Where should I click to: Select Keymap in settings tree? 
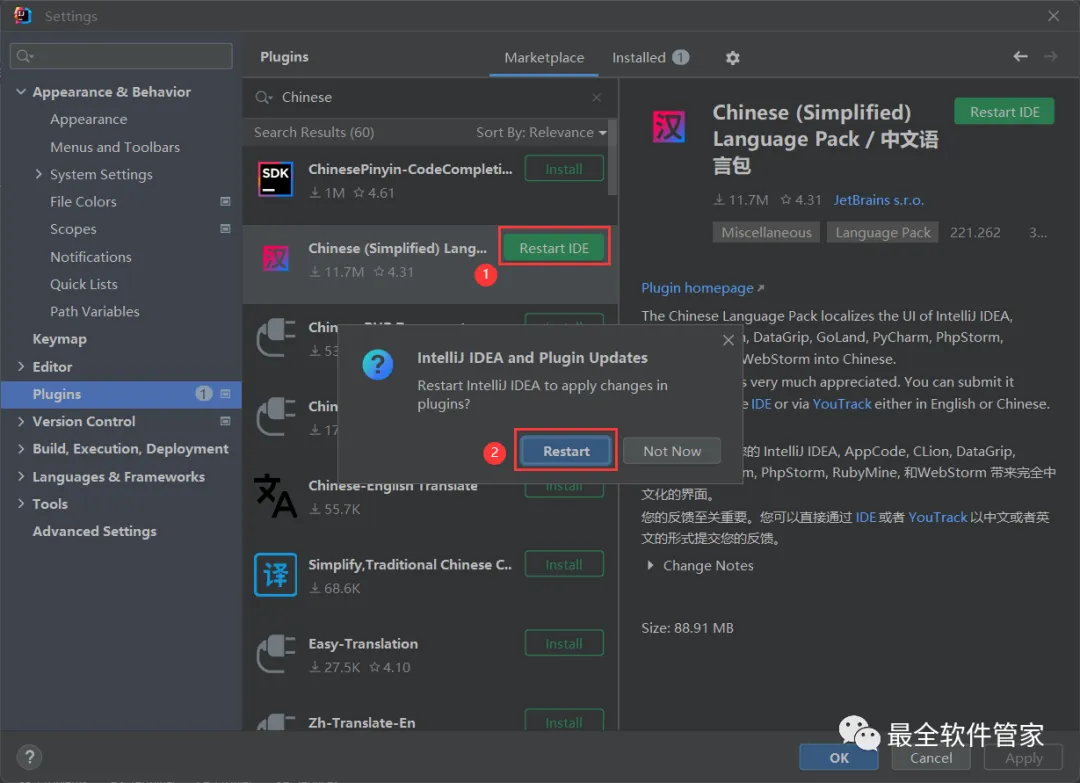[60, 339]
